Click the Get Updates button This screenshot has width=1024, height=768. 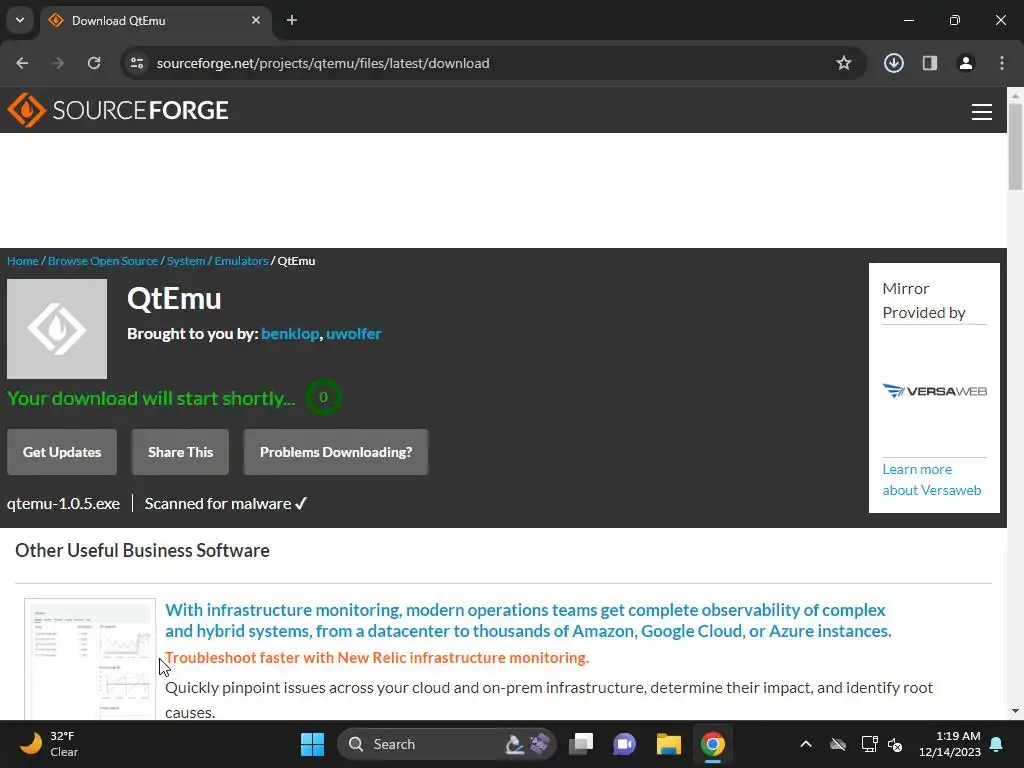62,452
